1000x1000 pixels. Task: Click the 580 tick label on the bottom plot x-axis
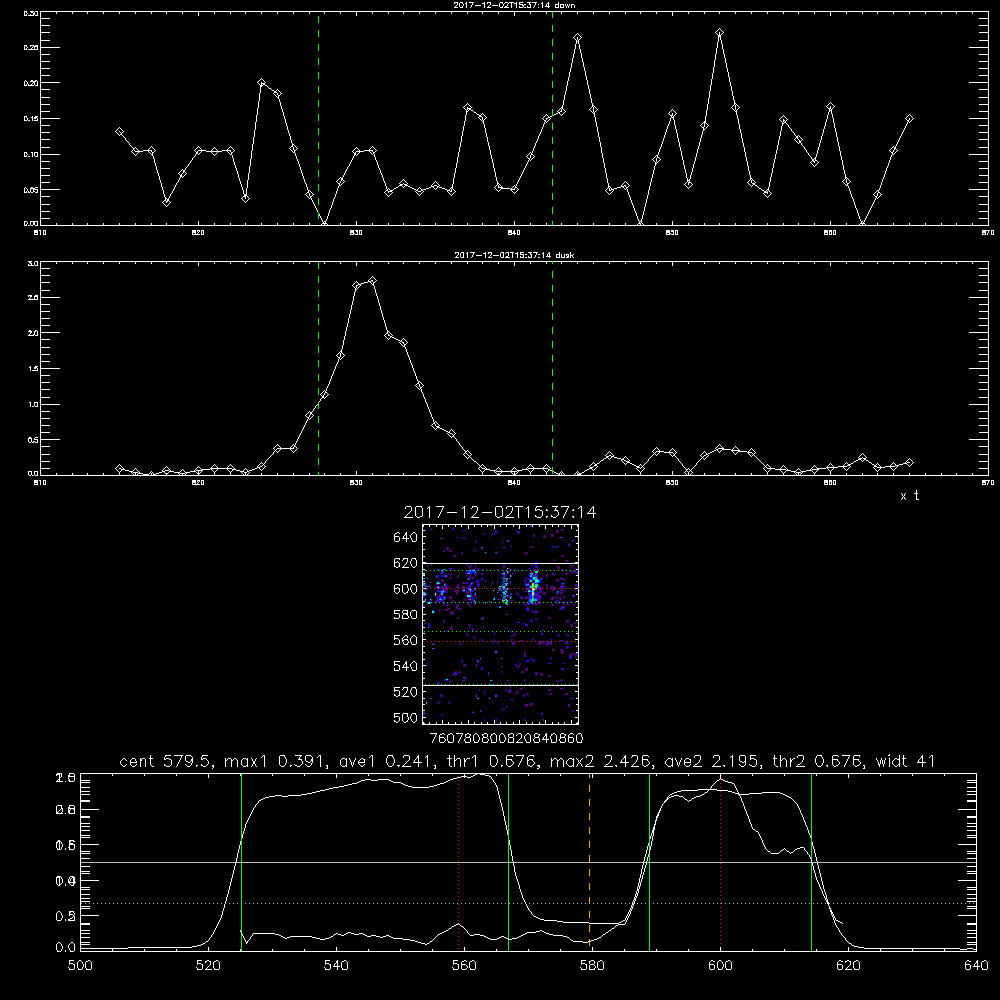tap(592, 966)
